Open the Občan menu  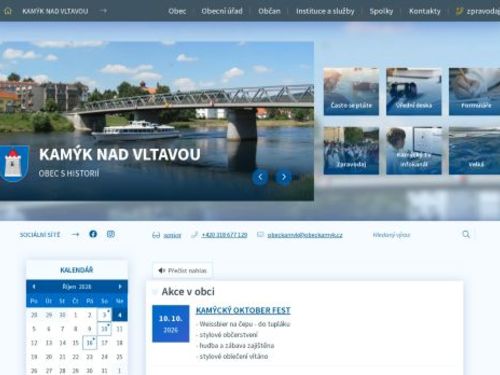click(269, 11)
